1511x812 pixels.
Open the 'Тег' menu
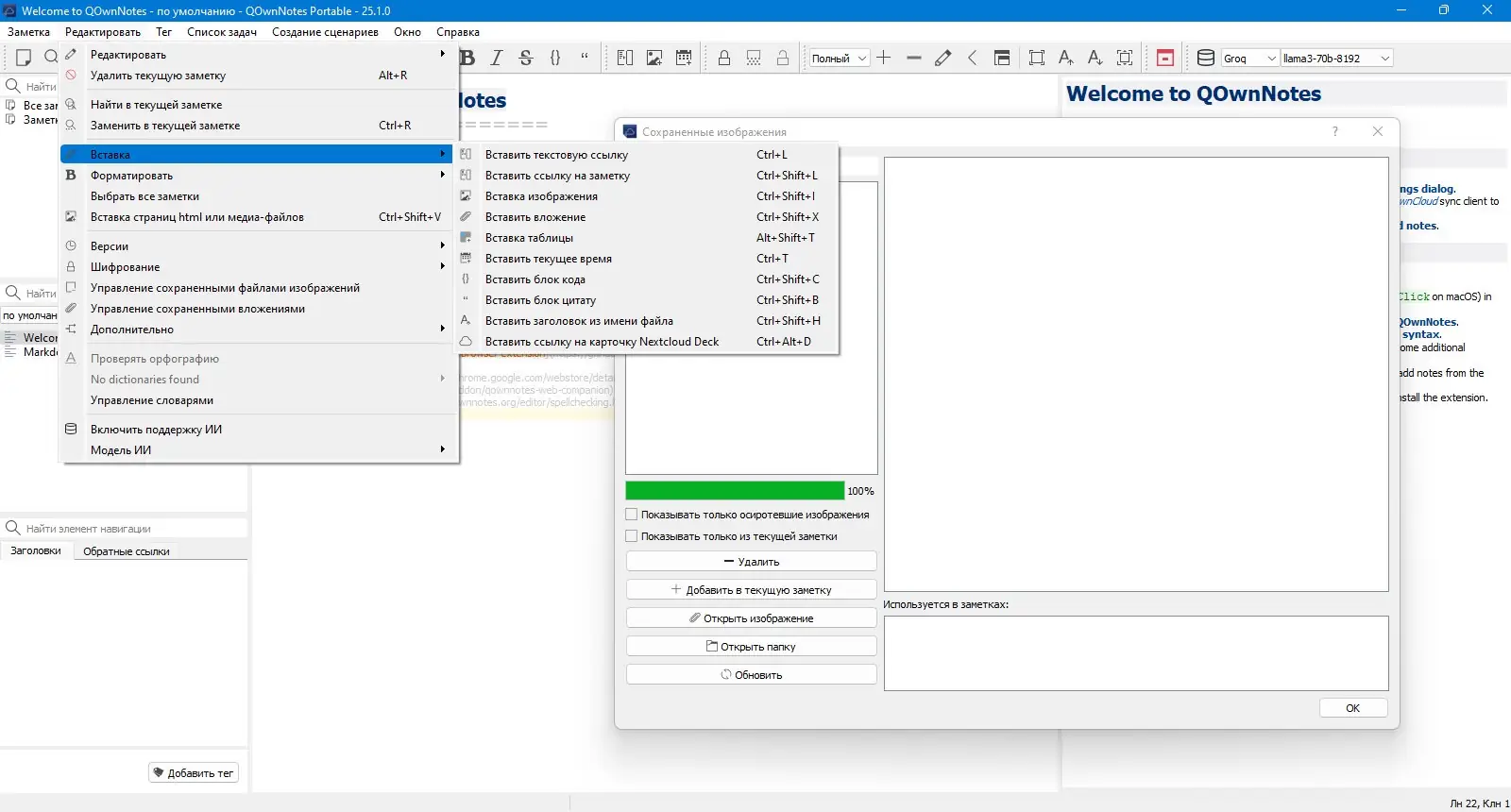click(x=164, y=32)
